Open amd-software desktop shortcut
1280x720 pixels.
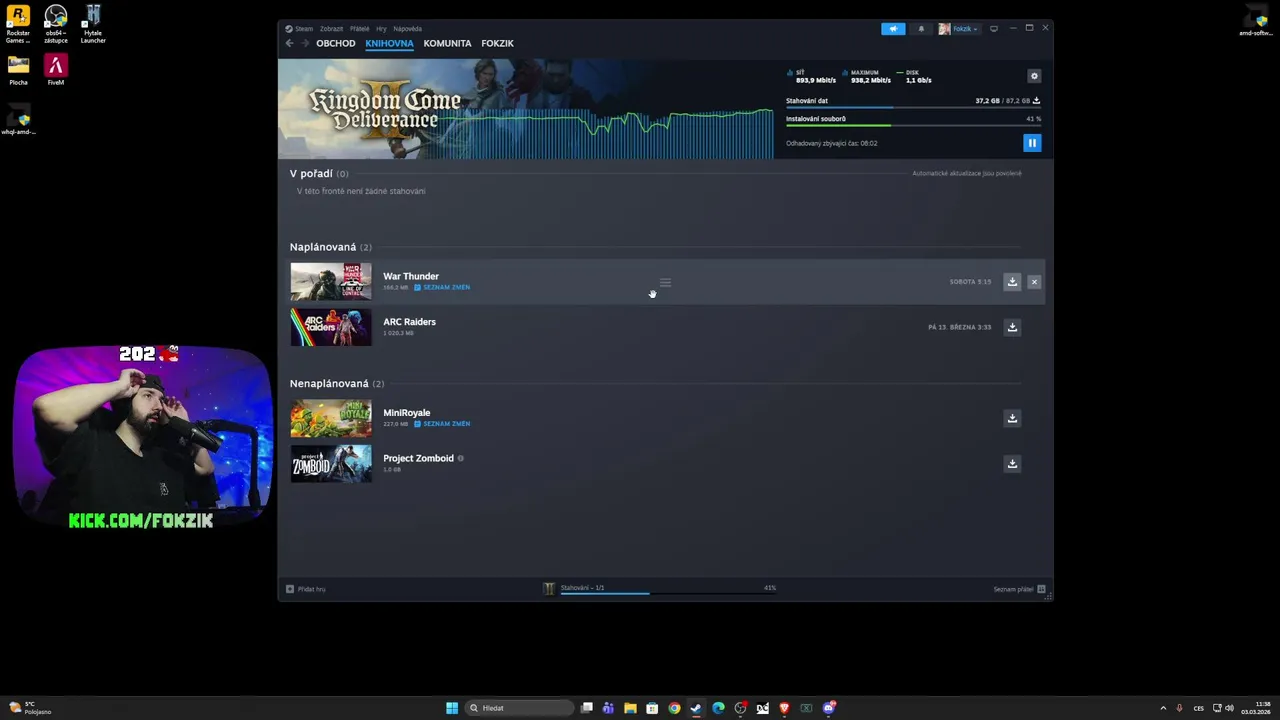[x=1256, y=20]
